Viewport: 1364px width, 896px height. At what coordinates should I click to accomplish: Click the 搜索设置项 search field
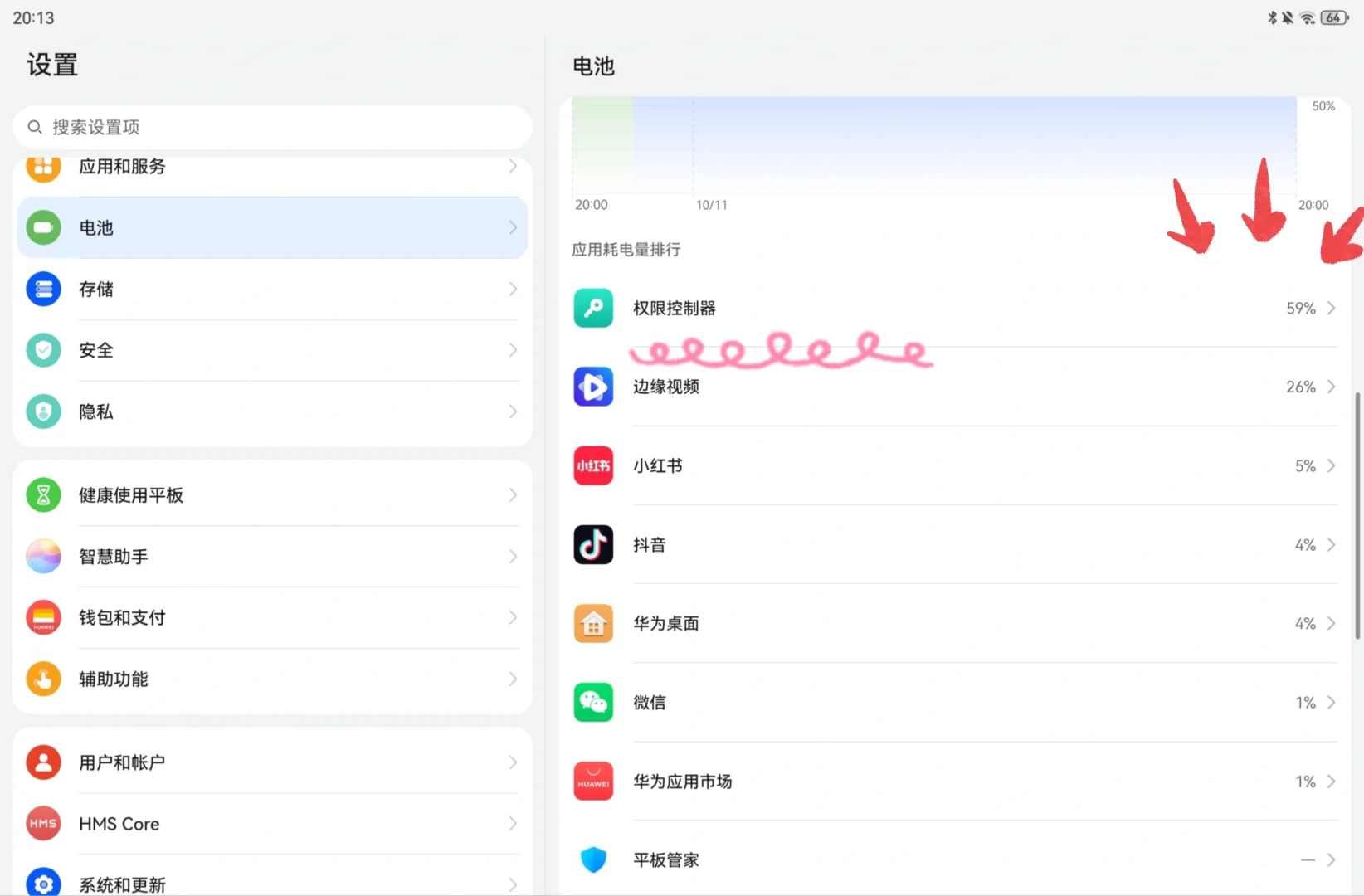pyautogui.click(x=272, y=127)
